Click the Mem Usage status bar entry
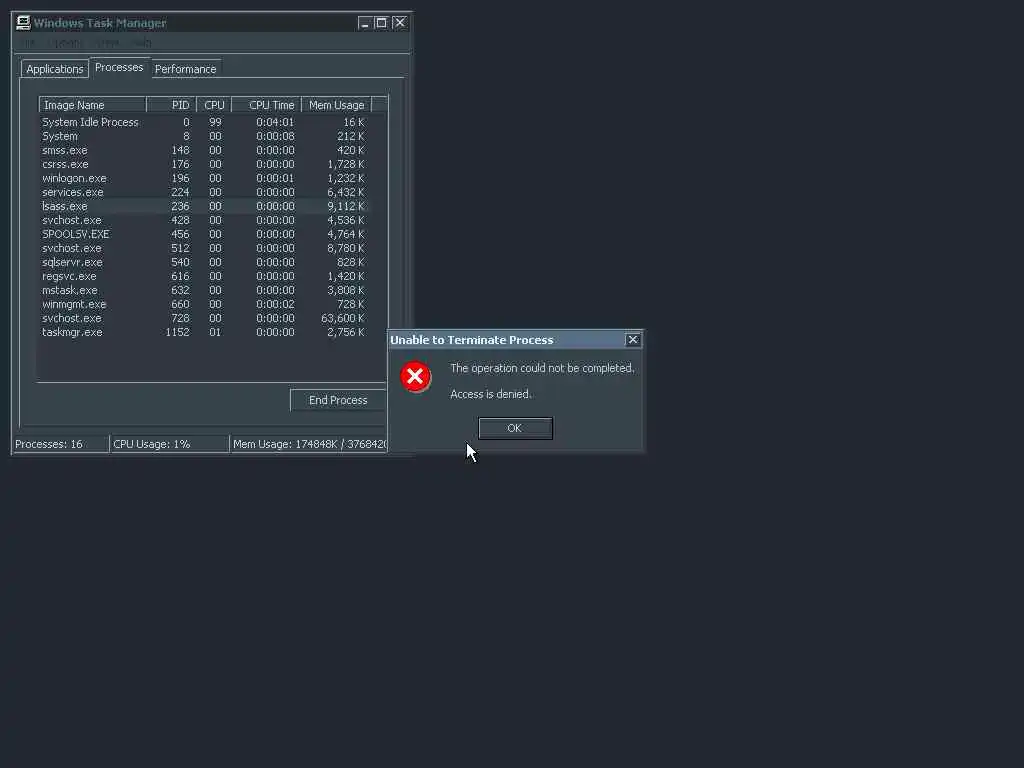Image resolution: width=1024 pixels, height=768 pixels. (309, 444)
